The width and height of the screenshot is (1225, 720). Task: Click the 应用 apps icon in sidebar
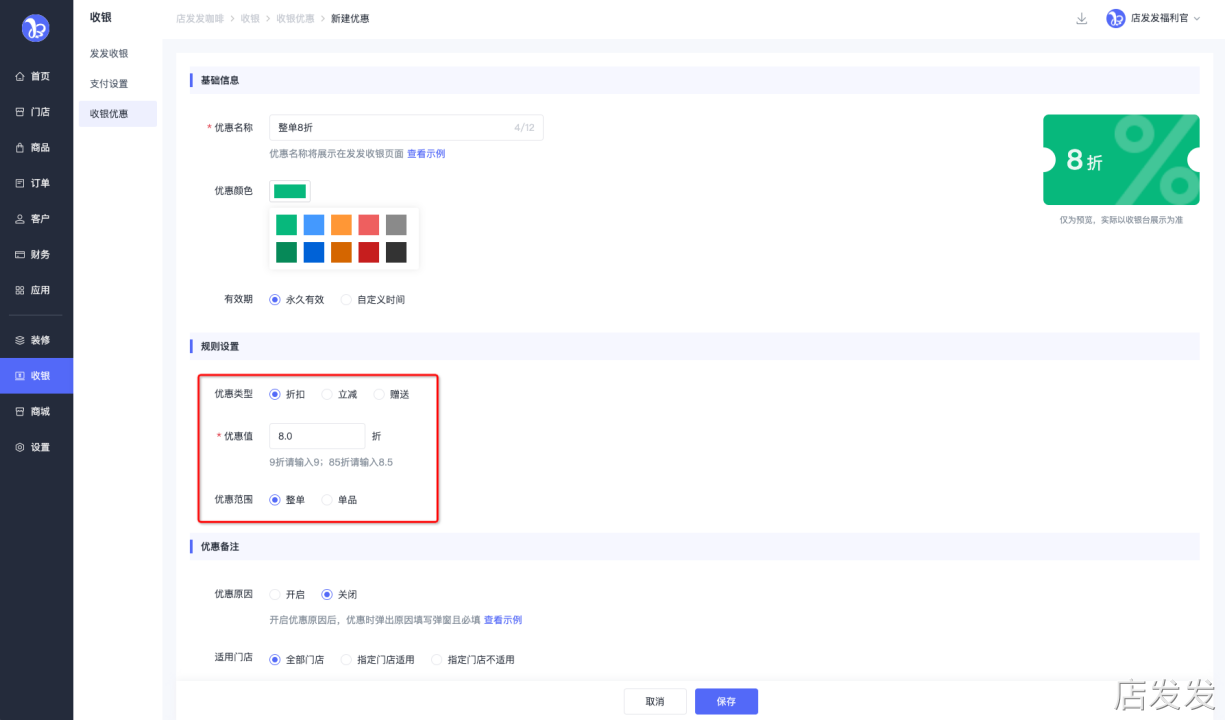(x=20, y=291)
